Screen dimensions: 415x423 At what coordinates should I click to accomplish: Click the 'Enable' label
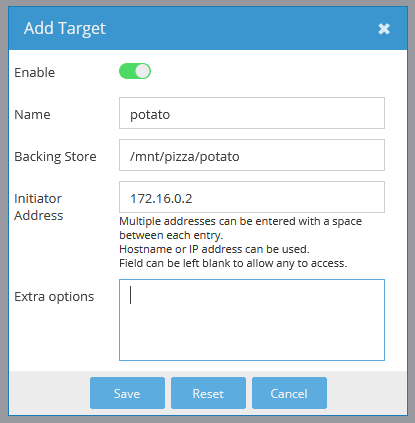(35, 72)
